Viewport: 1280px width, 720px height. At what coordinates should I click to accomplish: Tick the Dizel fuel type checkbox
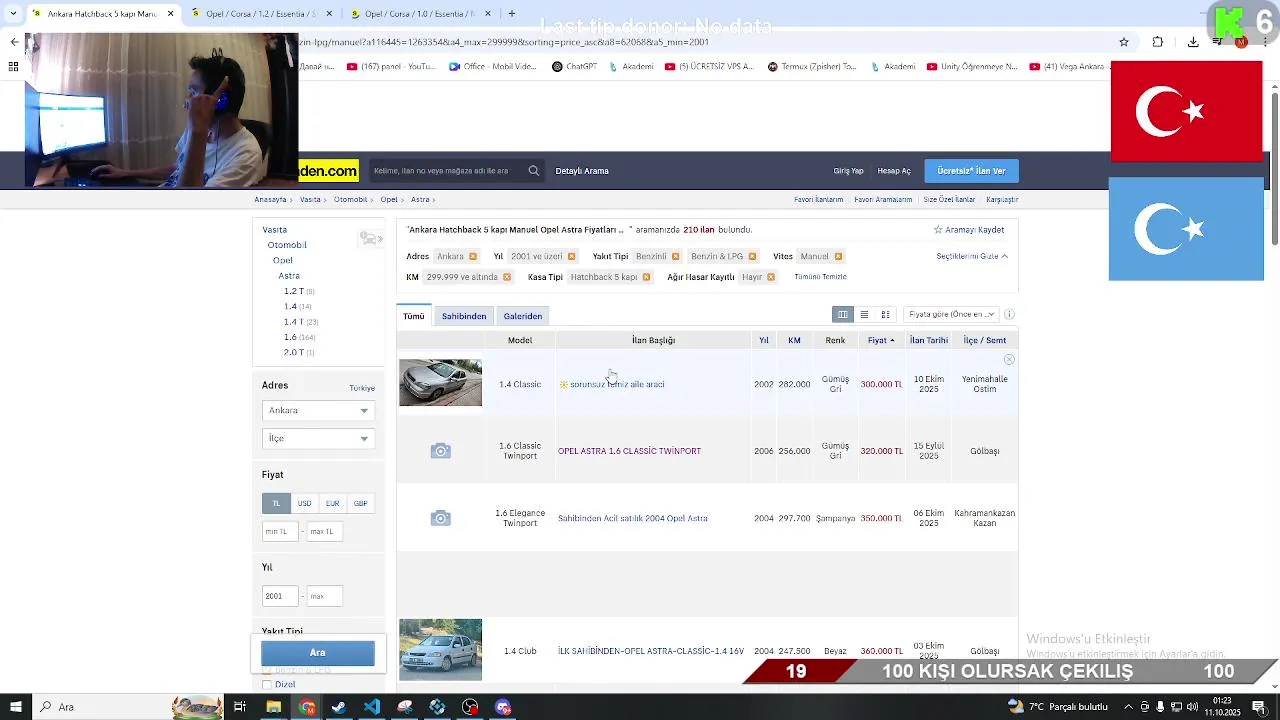[x=266, y=685]
